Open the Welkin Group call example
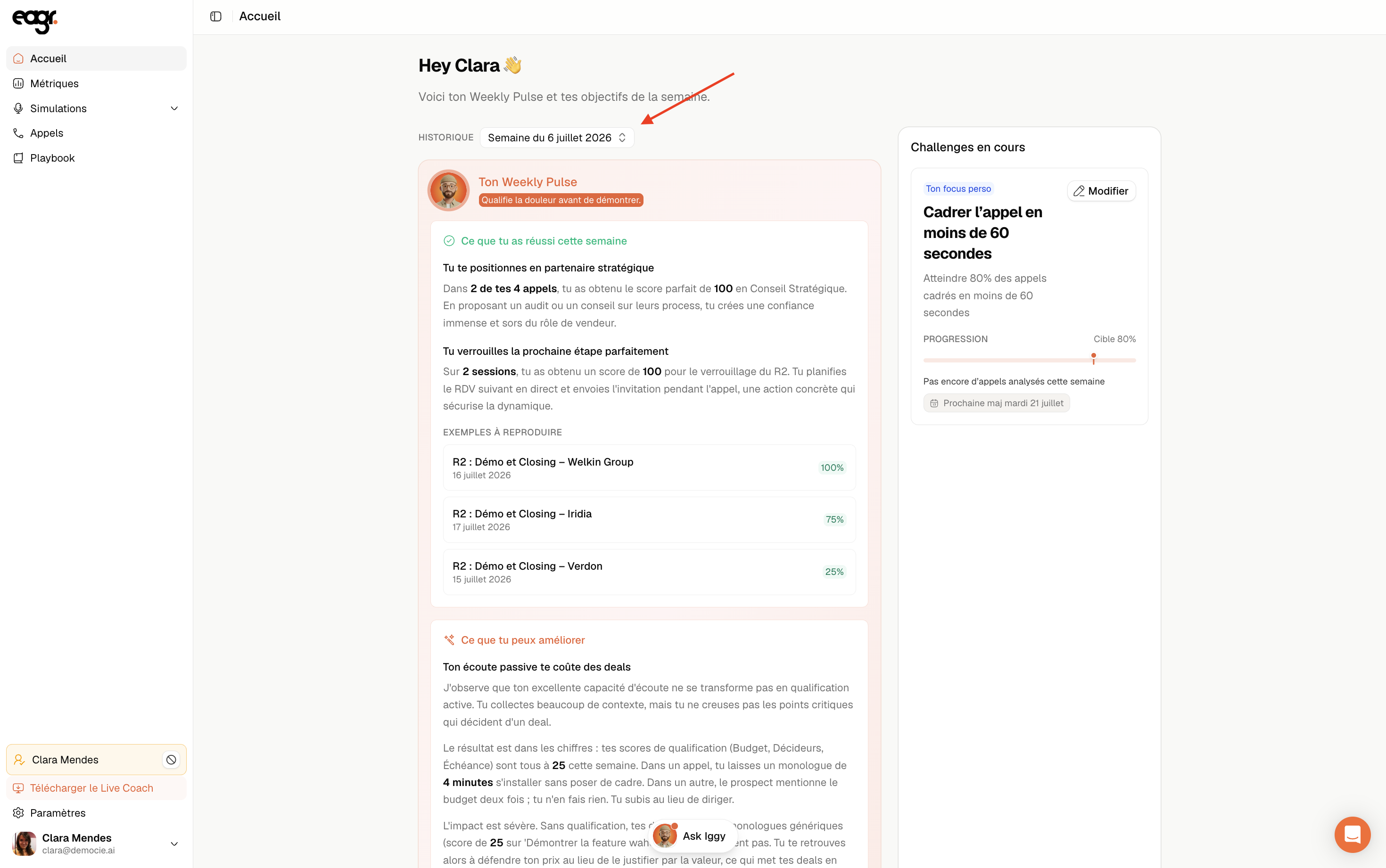 (649, 467)
